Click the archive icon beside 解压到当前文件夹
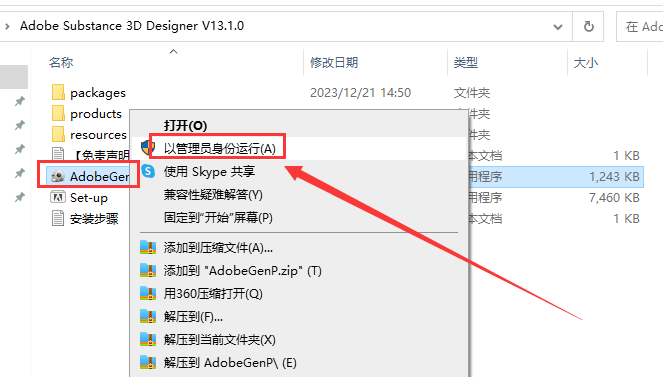Image resolution: width=663 pixels, height=377 pixels. click(148, 339)
